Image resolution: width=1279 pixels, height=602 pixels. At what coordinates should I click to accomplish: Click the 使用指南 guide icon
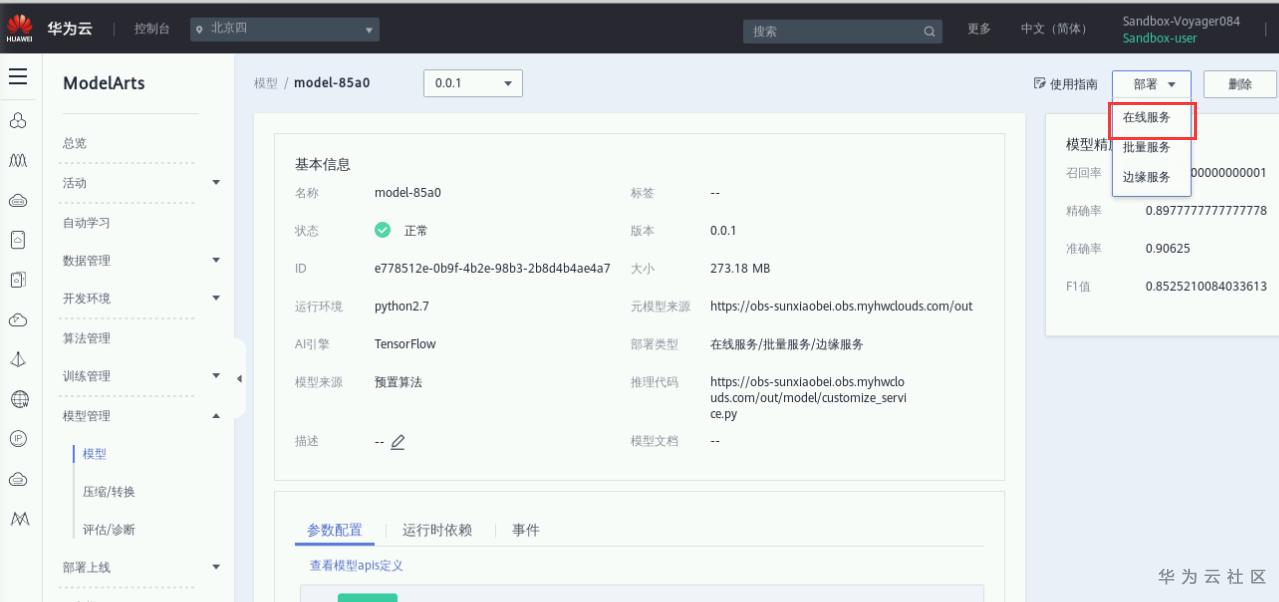click(1039, 84)
